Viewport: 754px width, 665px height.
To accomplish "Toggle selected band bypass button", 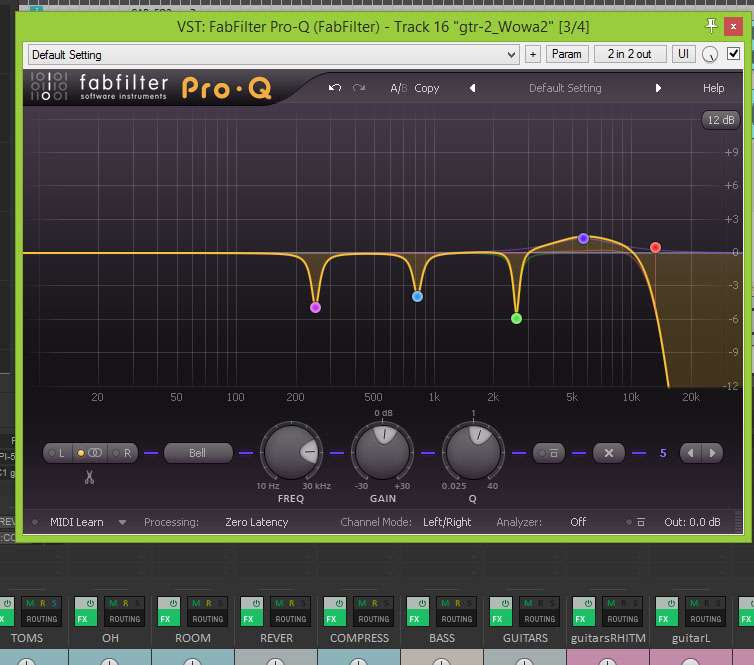I will [548, 453].
